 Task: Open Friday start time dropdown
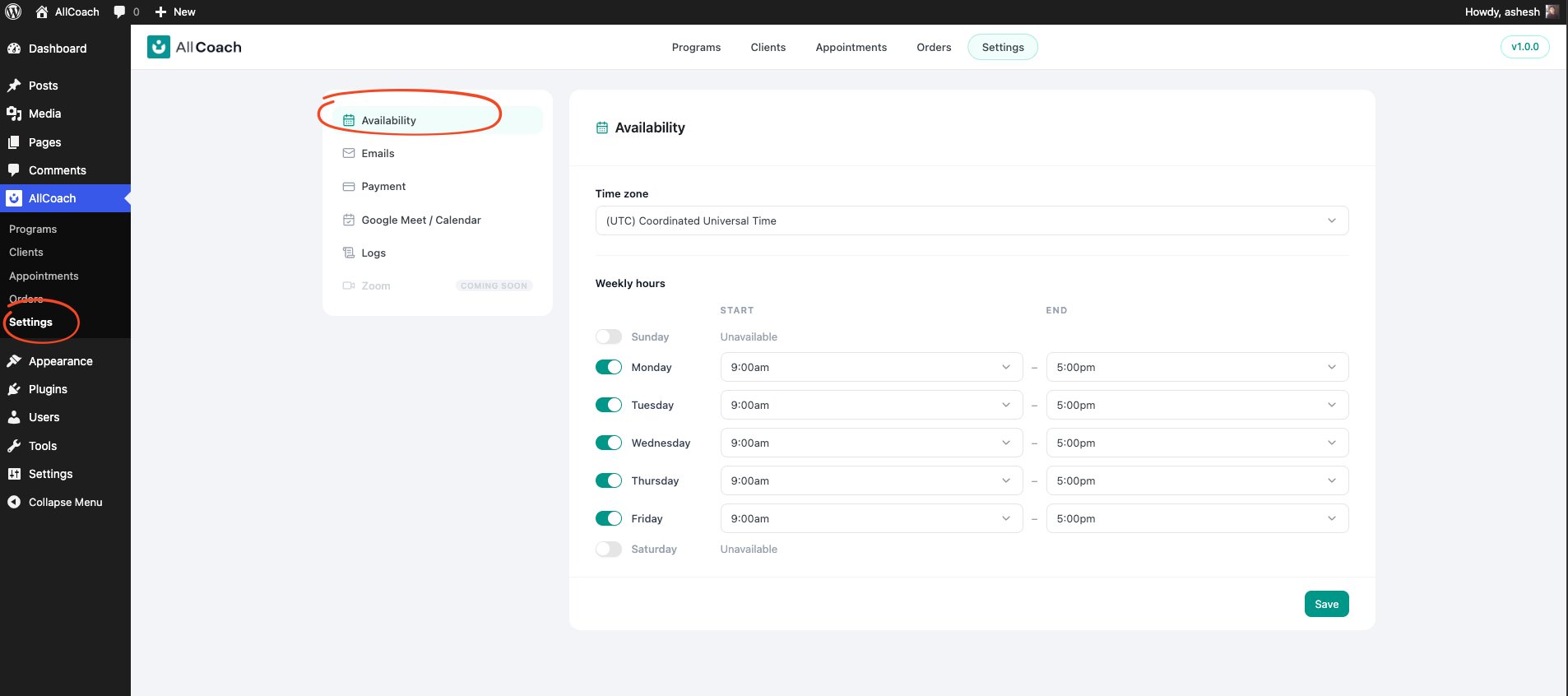pyautogui.click(x=871, y=518)
